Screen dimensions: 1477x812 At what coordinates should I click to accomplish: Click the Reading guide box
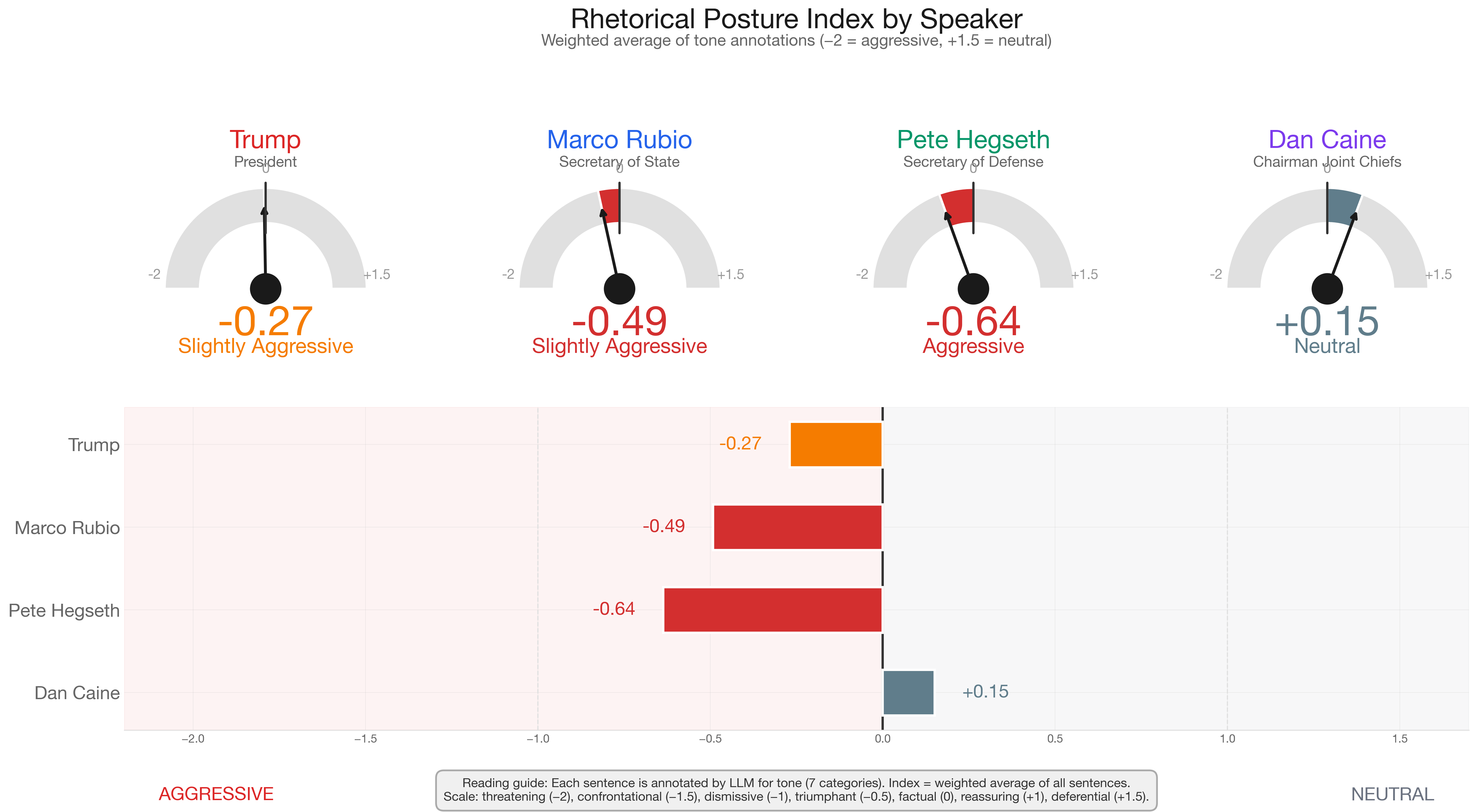(796, 790)
